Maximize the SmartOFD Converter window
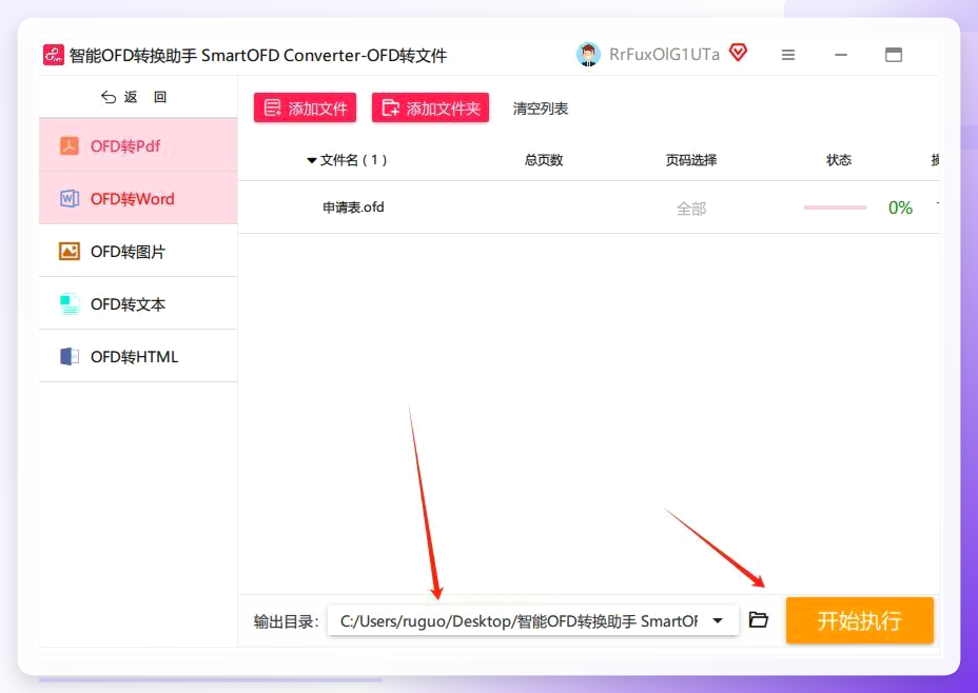This screenshot has height=693, width=978. [894, 55]
